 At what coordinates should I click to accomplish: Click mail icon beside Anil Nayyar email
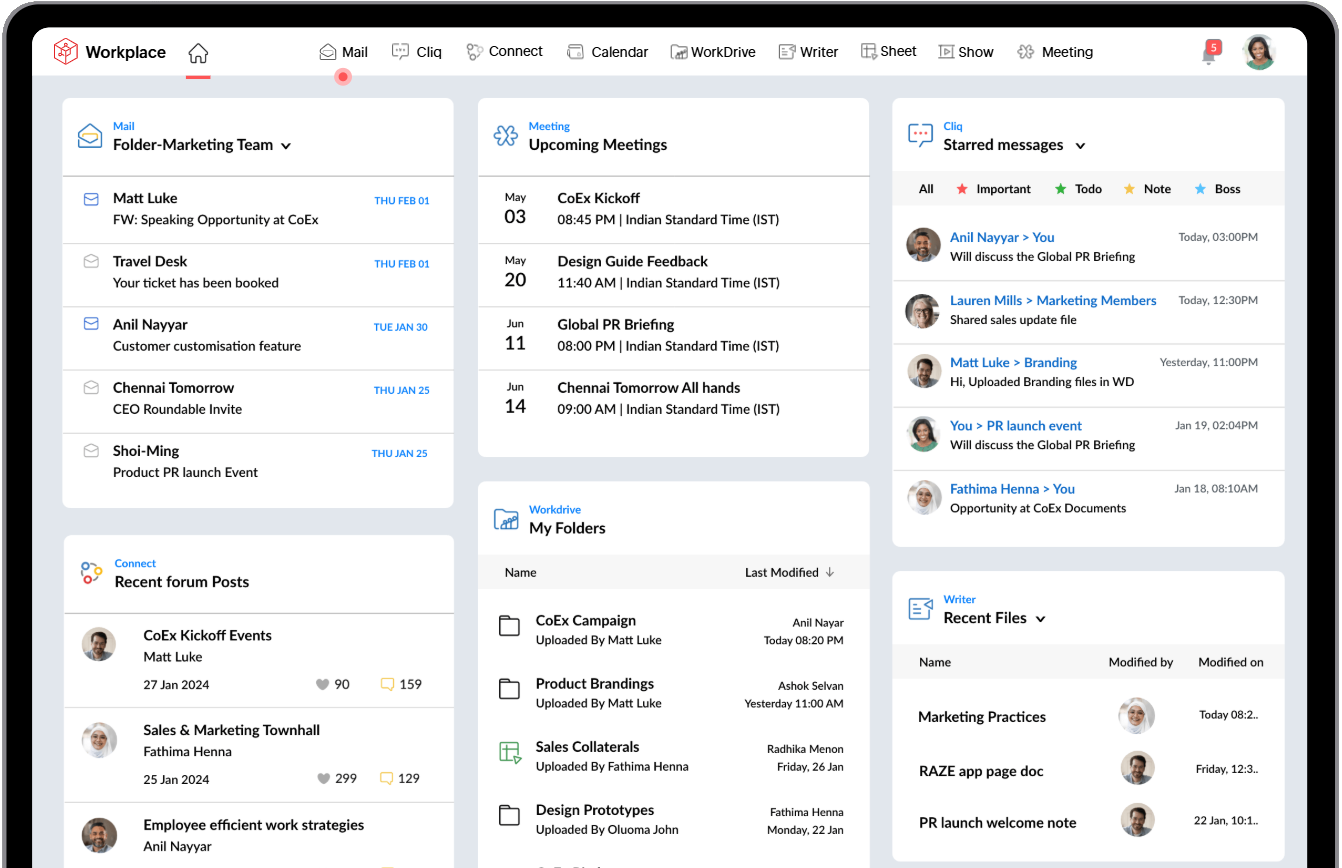click(x=91, y=324)
